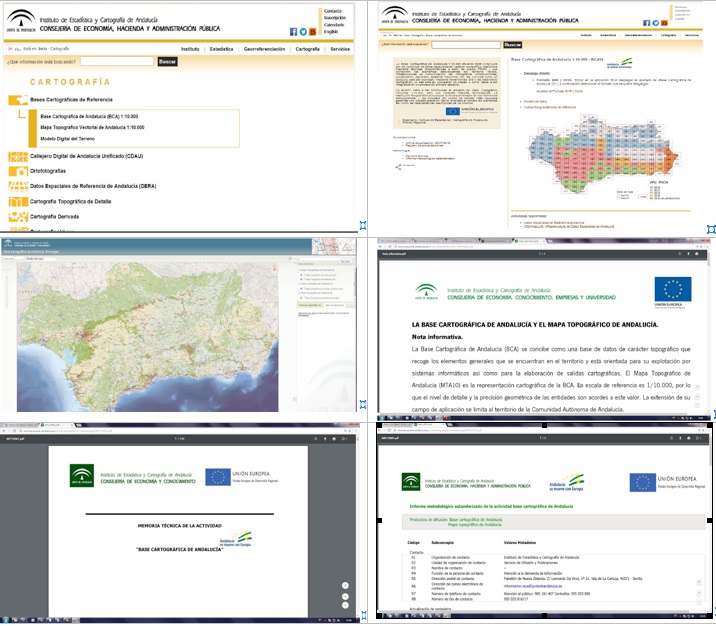Click download icon in Nota informativa PDF toolbar

click(688, 253)
